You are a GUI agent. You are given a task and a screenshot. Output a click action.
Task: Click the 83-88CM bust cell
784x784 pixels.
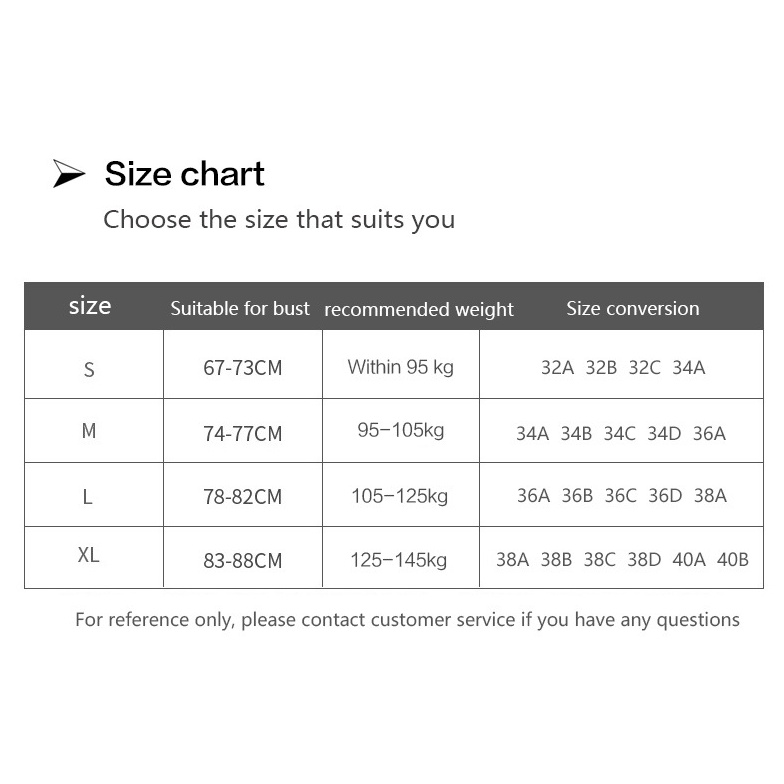(x=242, y=561)
